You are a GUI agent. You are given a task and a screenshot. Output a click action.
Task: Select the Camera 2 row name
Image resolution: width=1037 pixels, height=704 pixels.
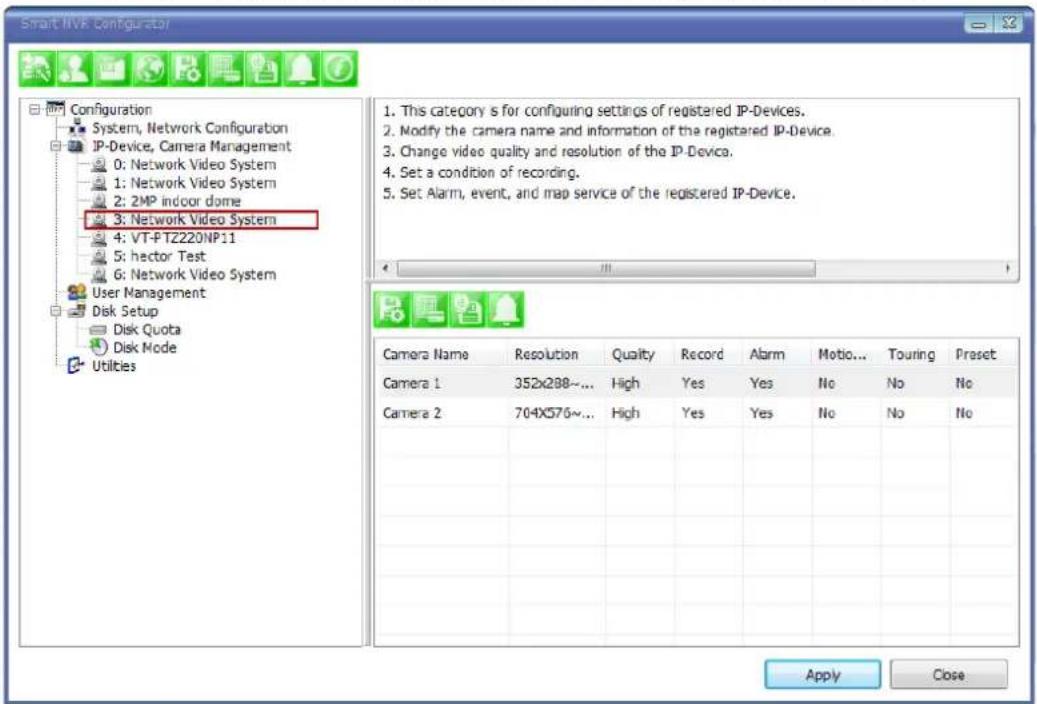point(411,414)
